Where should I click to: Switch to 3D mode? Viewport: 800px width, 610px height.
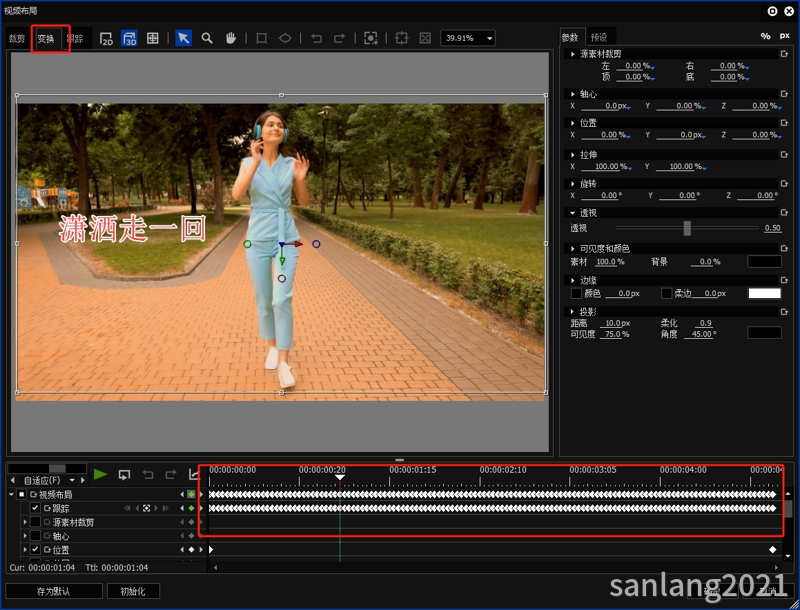129,38
